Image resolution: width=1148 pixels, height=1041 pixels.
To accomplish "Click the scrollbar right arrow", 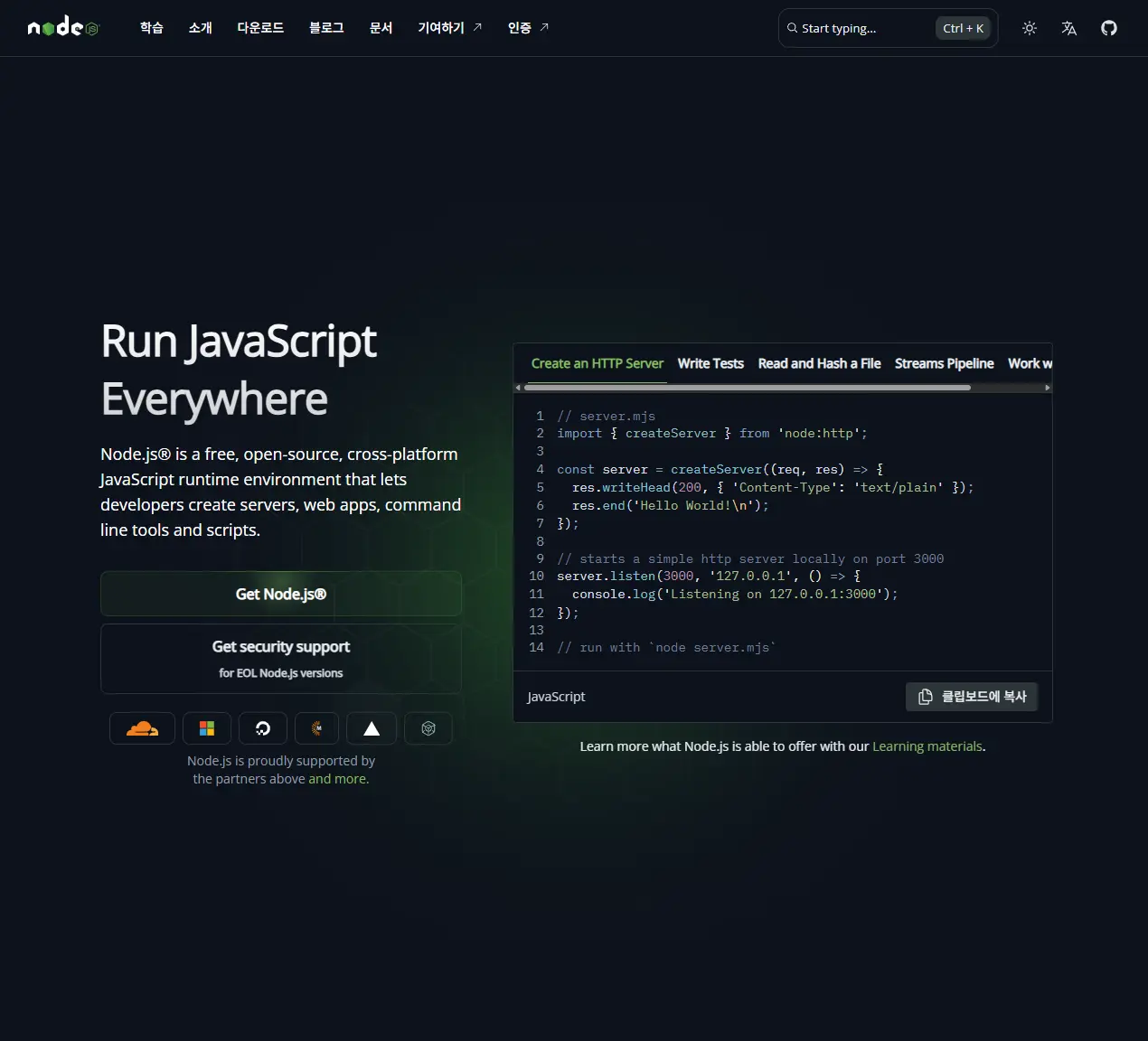I will (x=1047, y=388).
